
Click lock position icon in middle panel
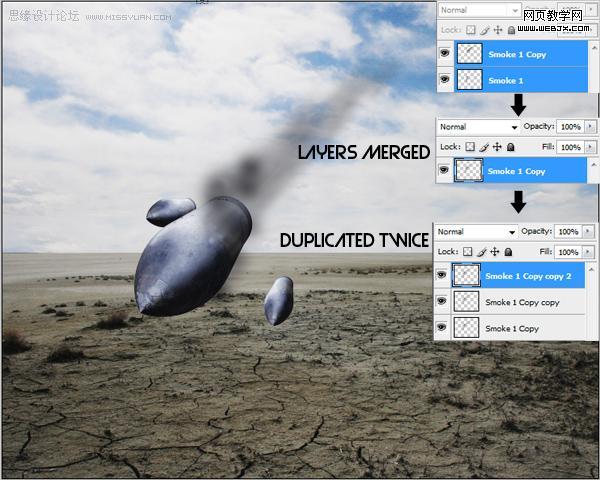(x=497, y=147)
